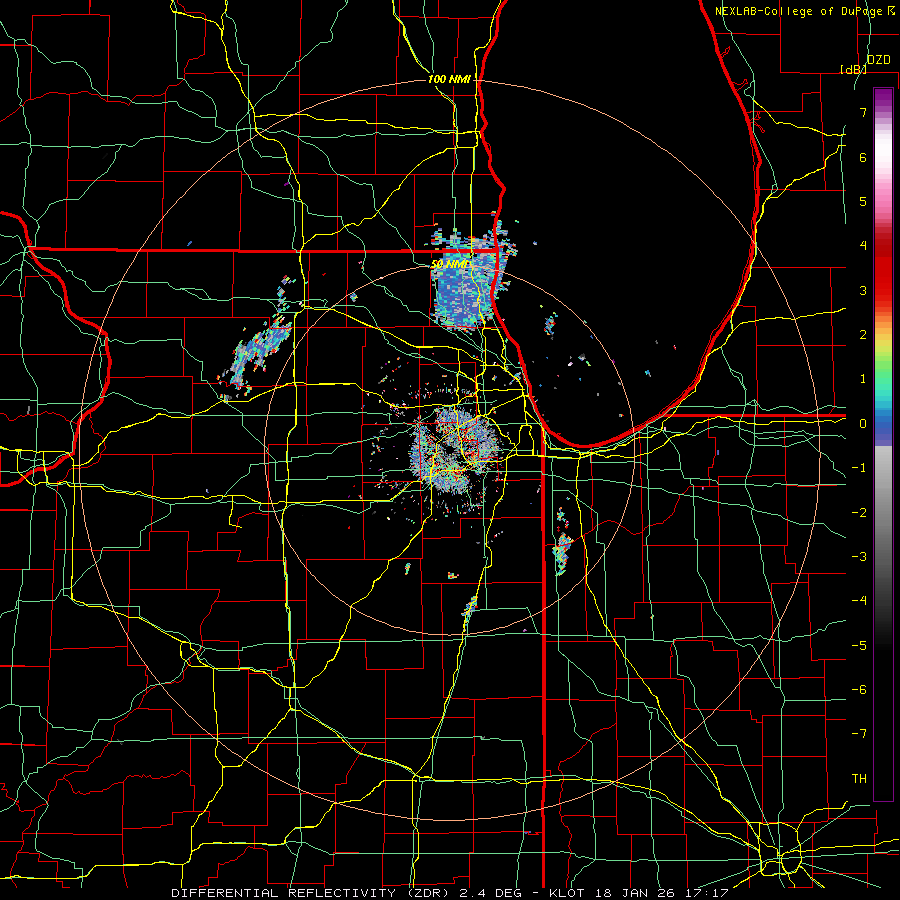Select the 0 value on the color scale
The width and height of the screenshot is (900, 900).
point(863,423)
